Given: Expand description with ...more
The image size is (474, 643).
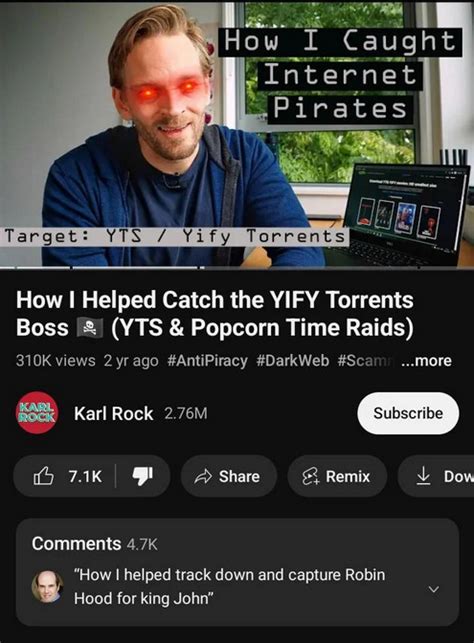Looking at the screenshot, I should 426,361.
